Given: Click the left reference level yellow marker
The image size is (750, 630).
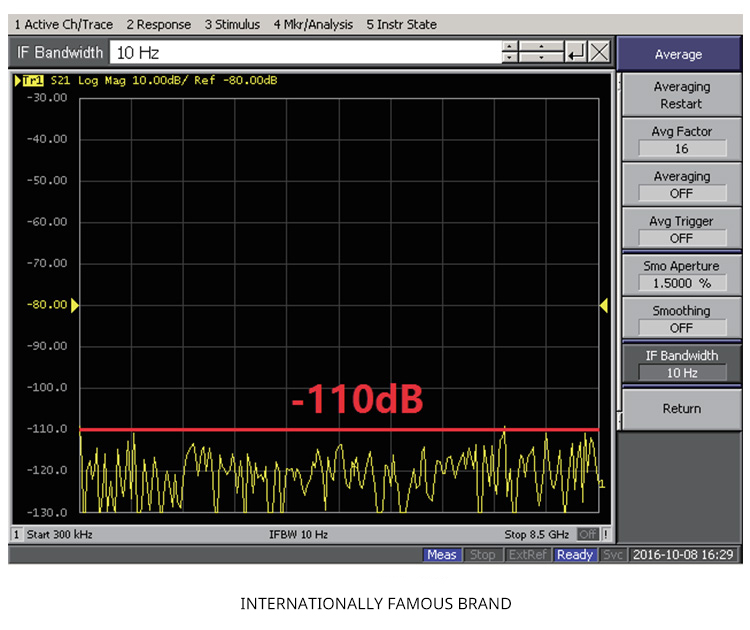Looking at the screenshot, I should (x=75, y=305).
